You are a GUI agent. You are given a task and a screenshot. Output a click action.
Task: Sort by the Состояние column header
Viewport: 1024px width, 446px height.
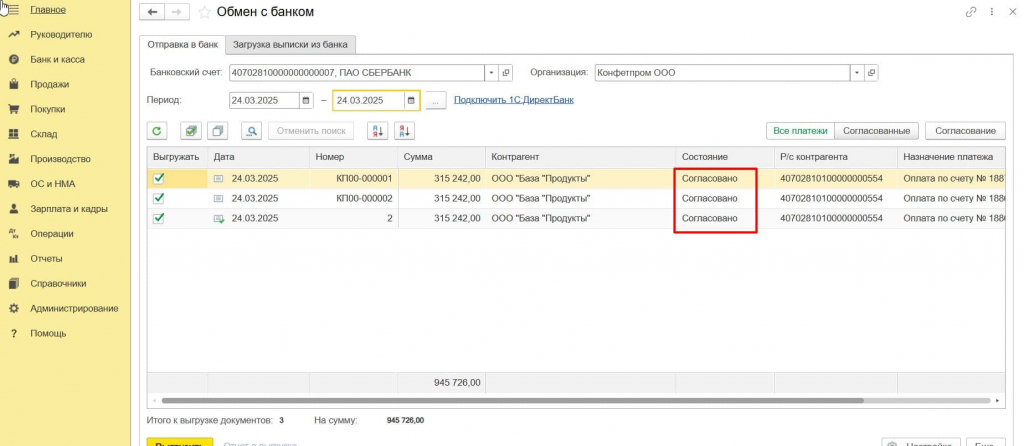click(724, 157)
